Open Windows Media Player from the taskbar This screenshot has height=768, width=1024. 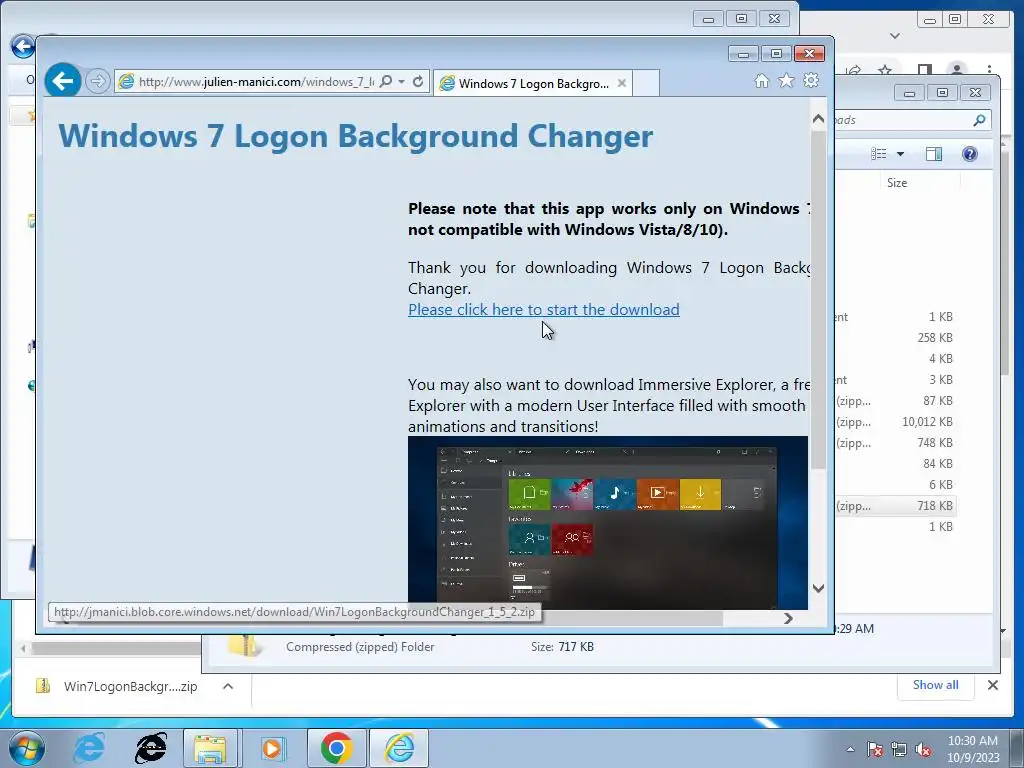click(x=271, y=748)
